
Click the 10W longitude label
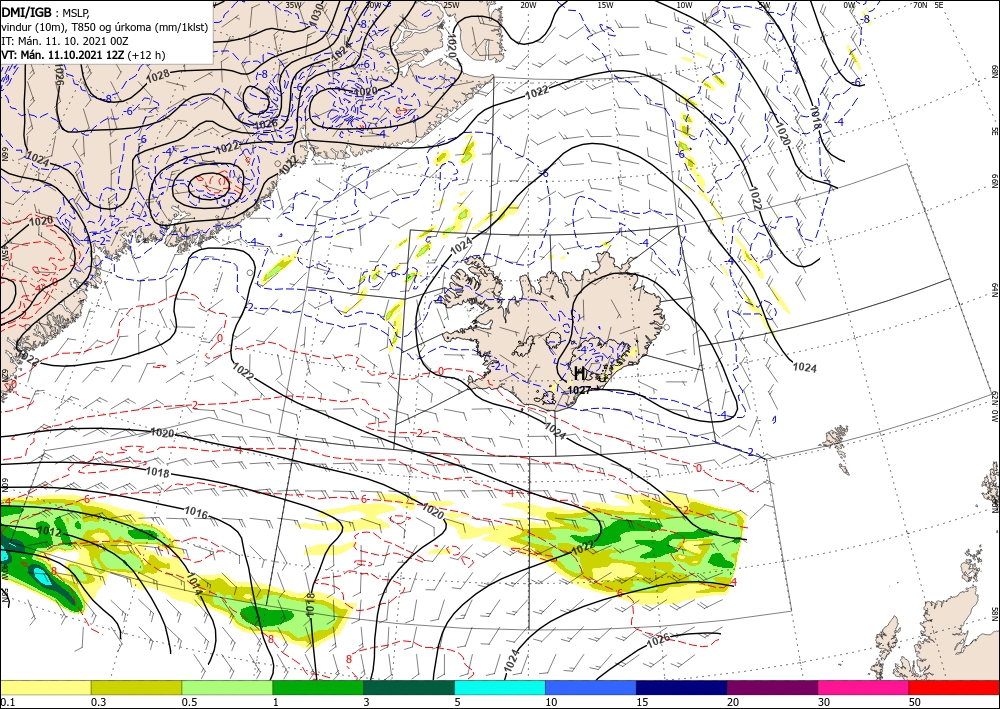click(684, 5)
